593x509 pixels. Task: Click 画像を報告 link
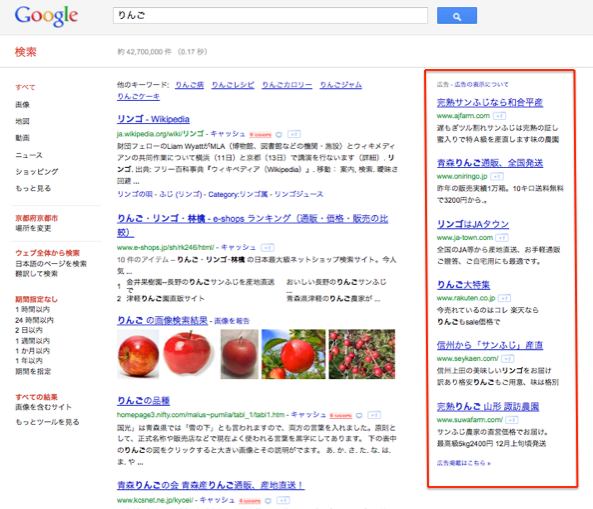click(232, 321)
